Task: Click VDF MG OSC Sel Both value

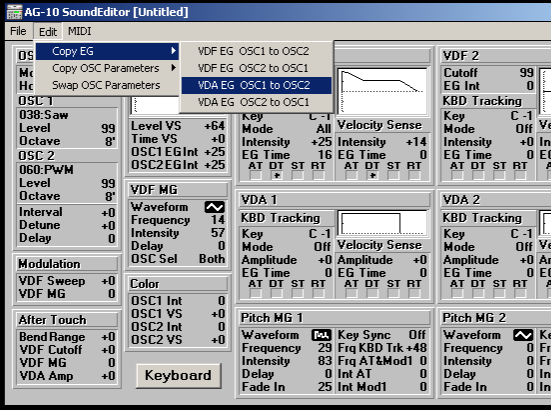Action: coord(212,259)
